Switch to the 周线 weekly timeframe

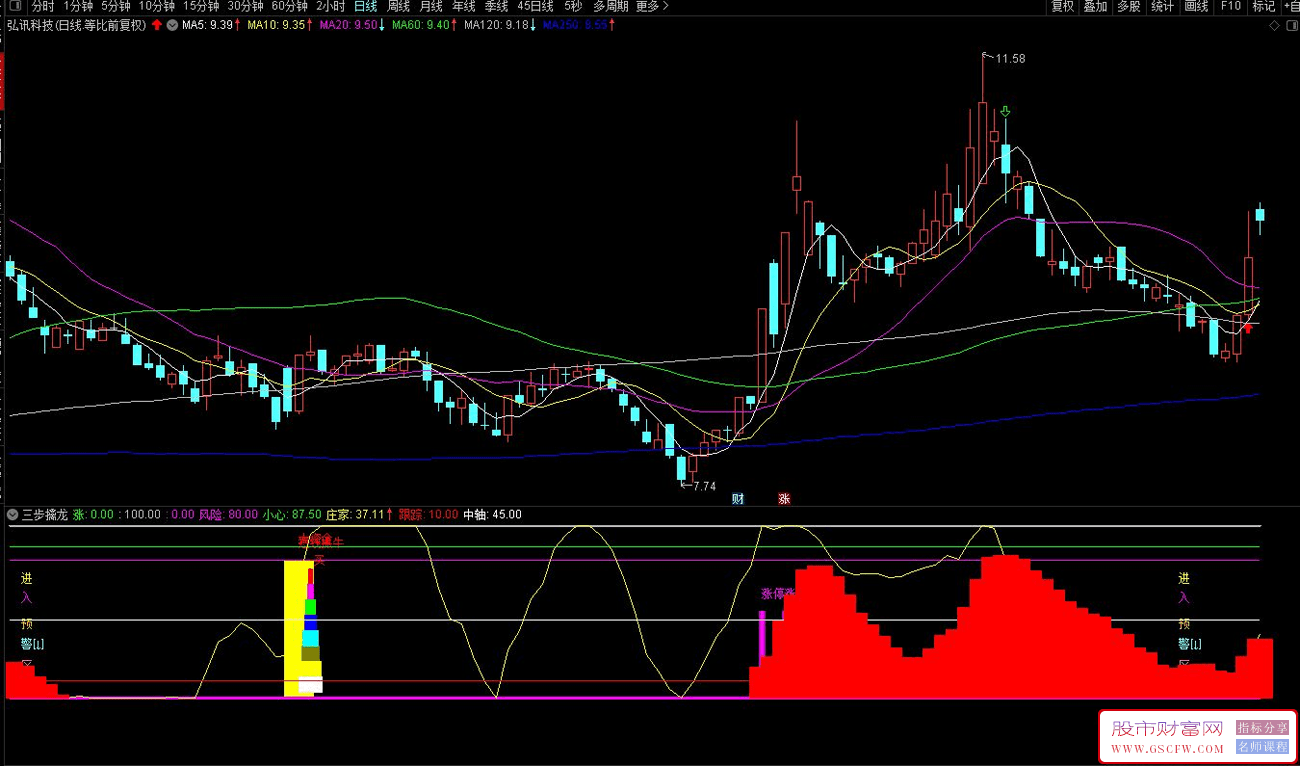(x=398, y=6)
